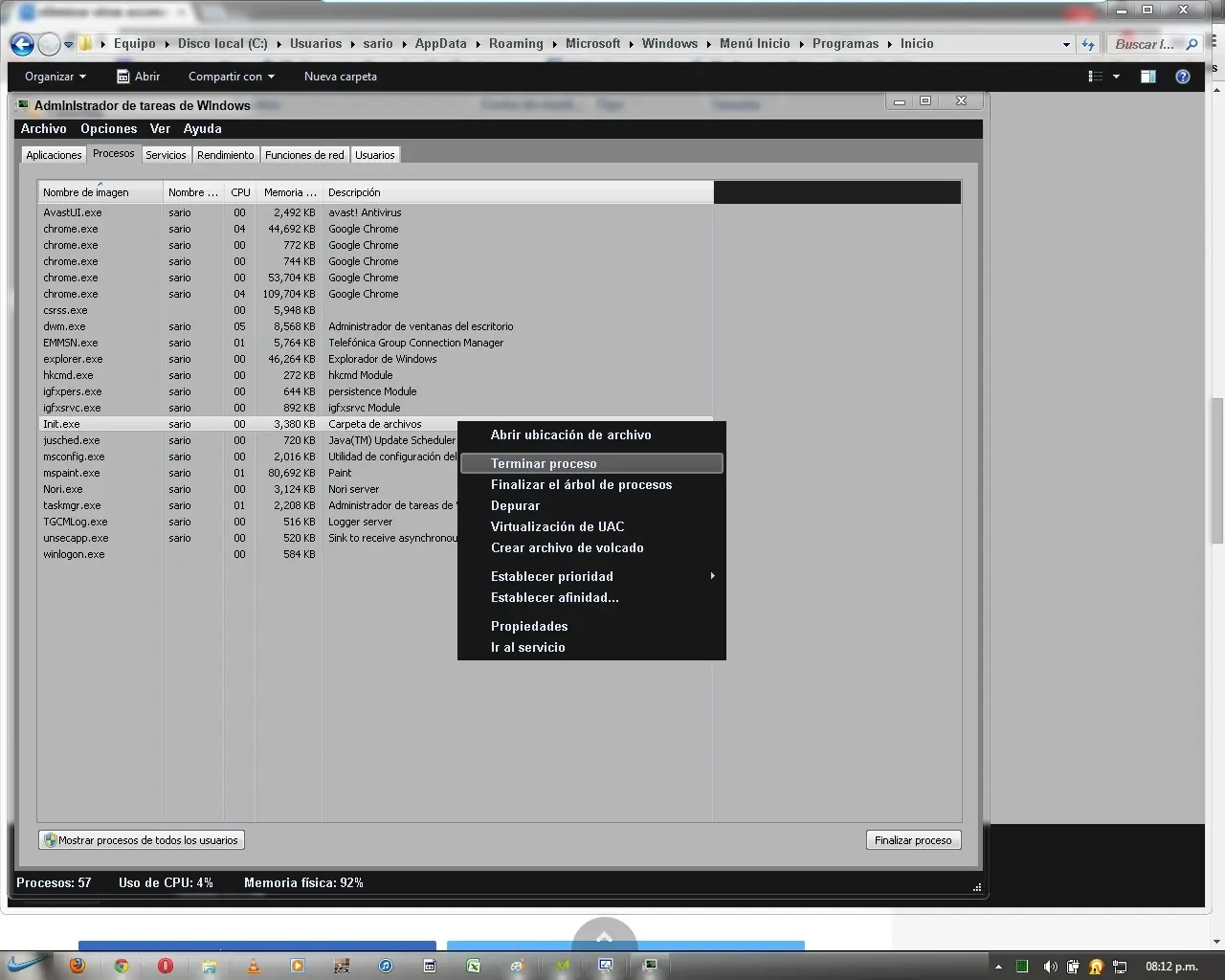Click the Descripción column header
The width and height of the screenshot is (1225, 980).
[x=518, y=192]
